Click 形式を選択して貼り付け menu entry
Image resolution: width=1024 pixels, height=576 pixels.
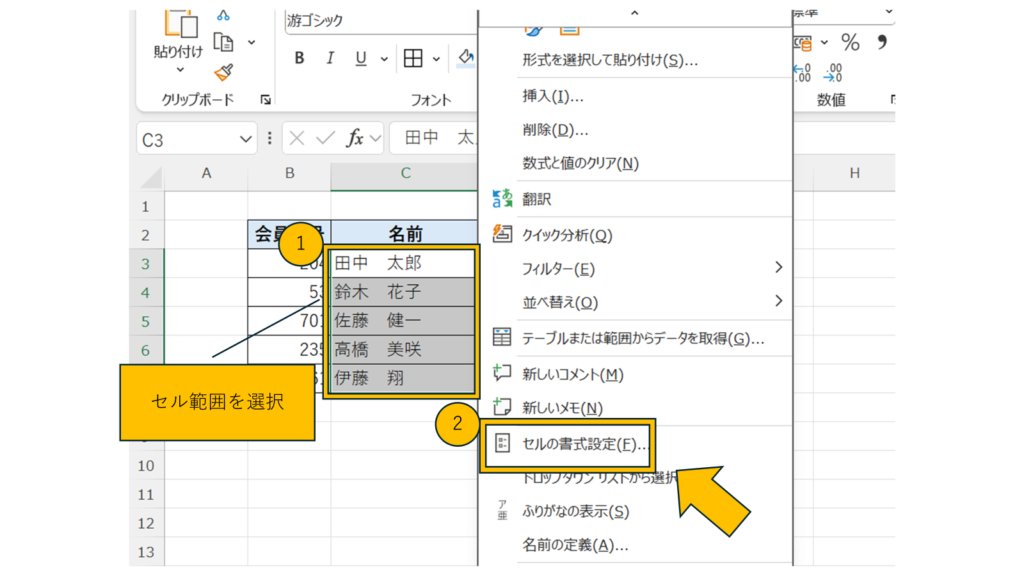click(x=610, y=60)
